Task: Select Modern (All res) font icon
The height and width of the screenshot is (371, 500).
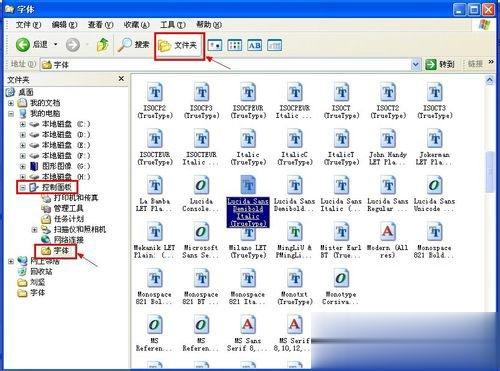Action: click(387, 240)
